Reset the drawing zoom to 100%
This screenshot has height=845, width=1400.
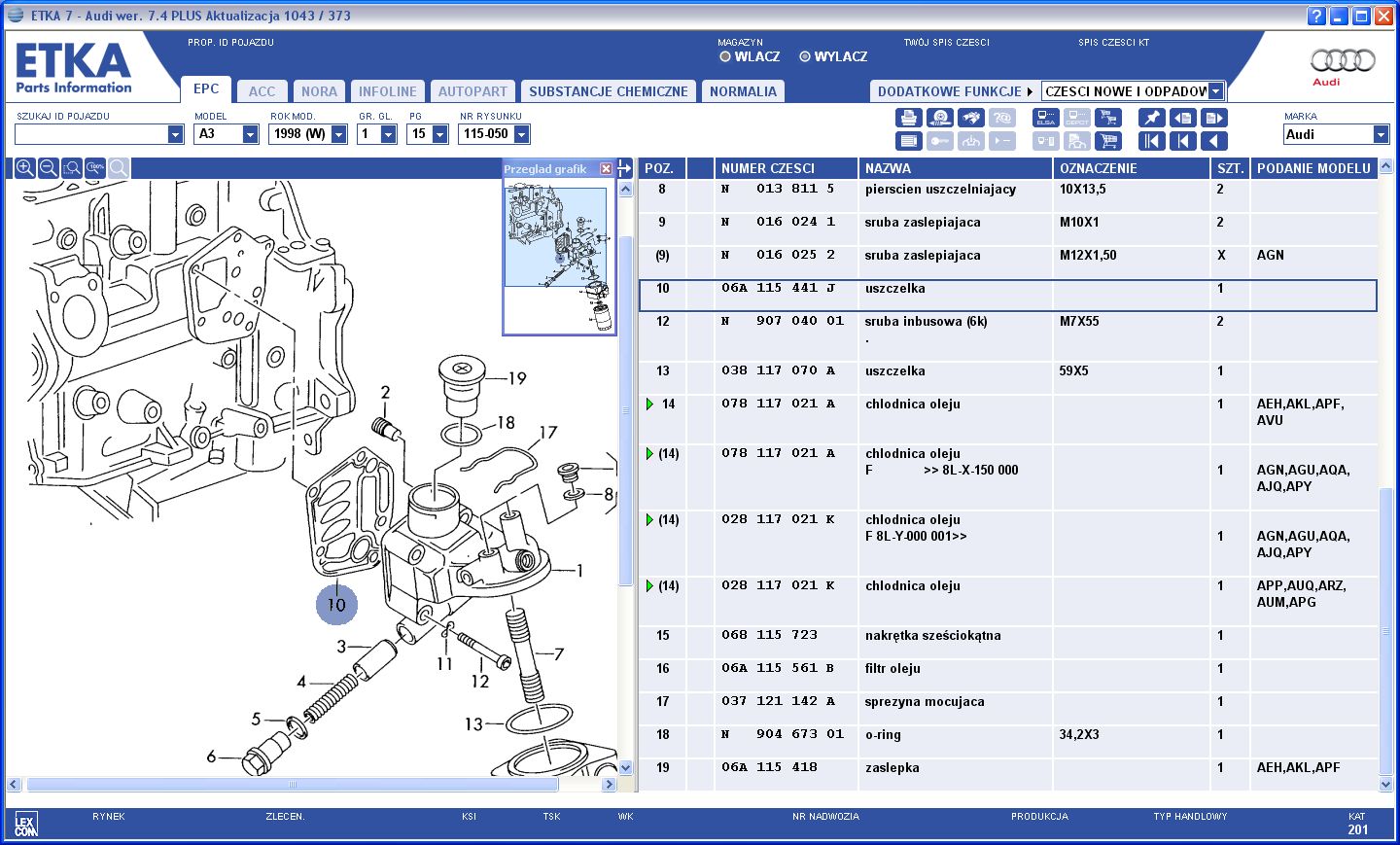pos(95,168)
